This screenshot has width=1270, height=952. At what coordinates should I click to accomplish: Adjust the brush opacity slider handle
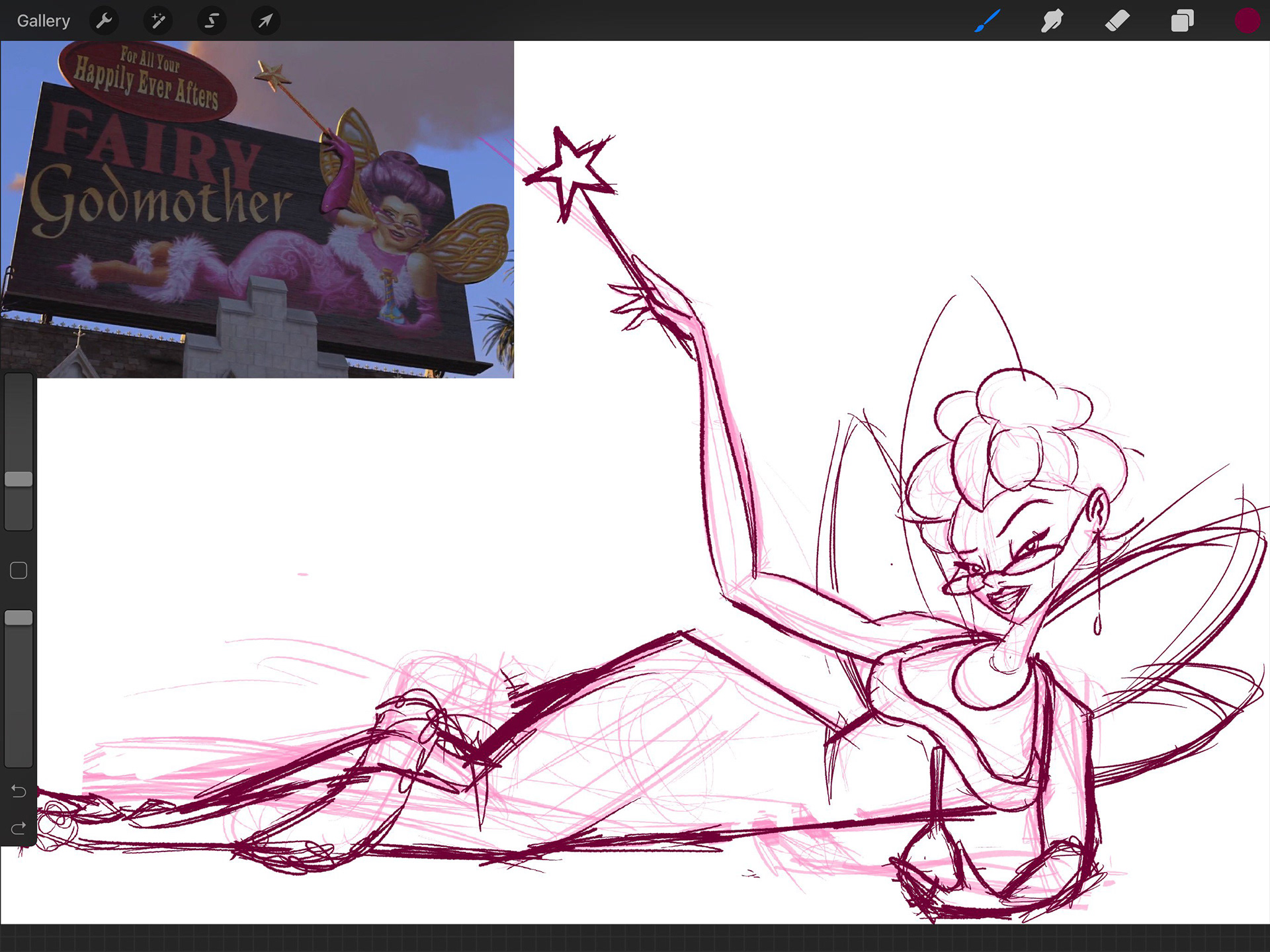[19, 618]
